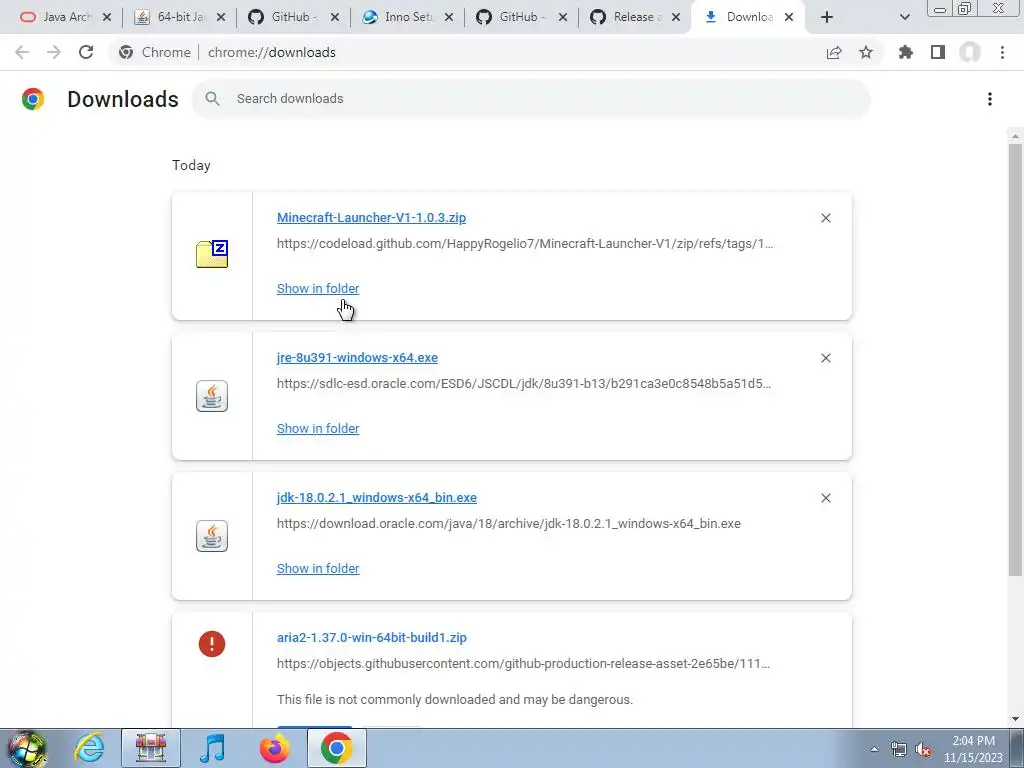Switch to the 64-bit Java tab

click(x=180, y=17)
